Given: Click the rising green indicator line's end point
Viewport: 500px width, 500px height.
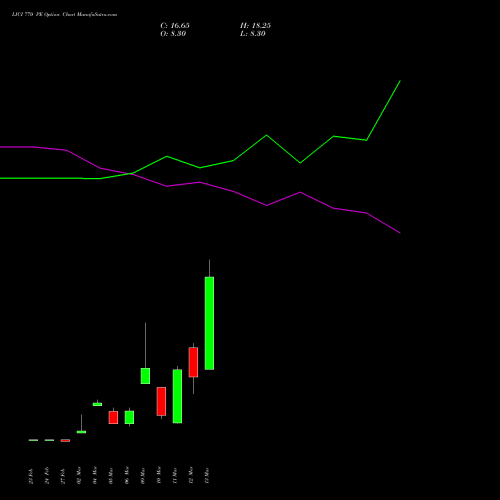Looking at the screenshot, I should point(400,81).
